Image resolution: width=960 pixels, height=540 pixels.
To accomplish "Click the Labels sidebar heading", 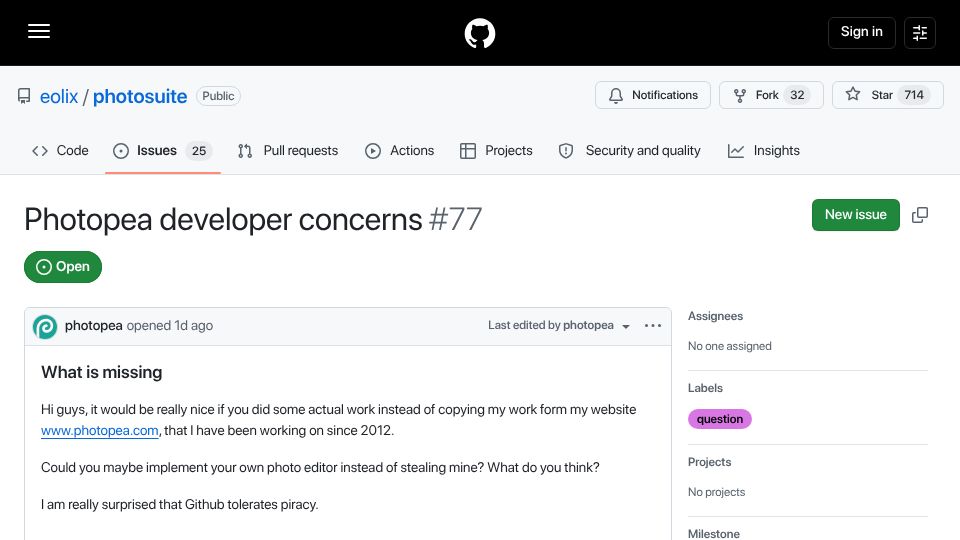I will tap(705, 388).
